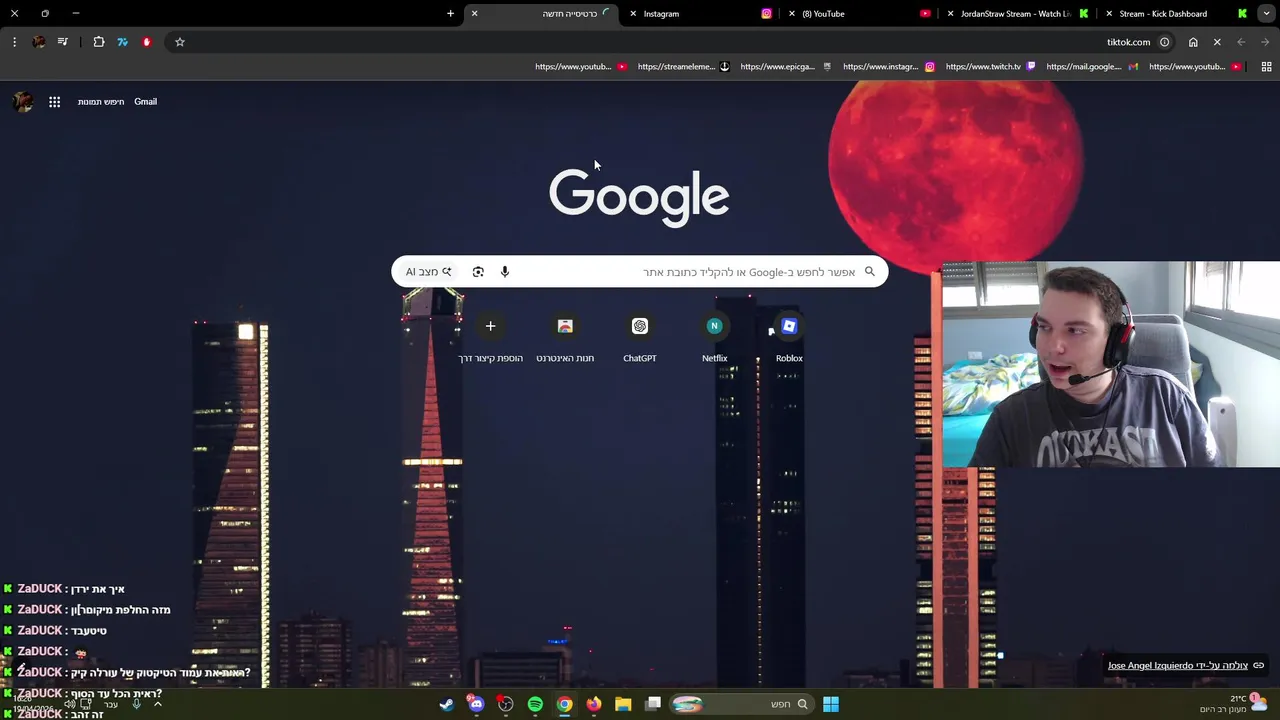Screen dimensions: 1280x720
Task: Open the Chrome three-dot menu
Action: tap(14, 42)
